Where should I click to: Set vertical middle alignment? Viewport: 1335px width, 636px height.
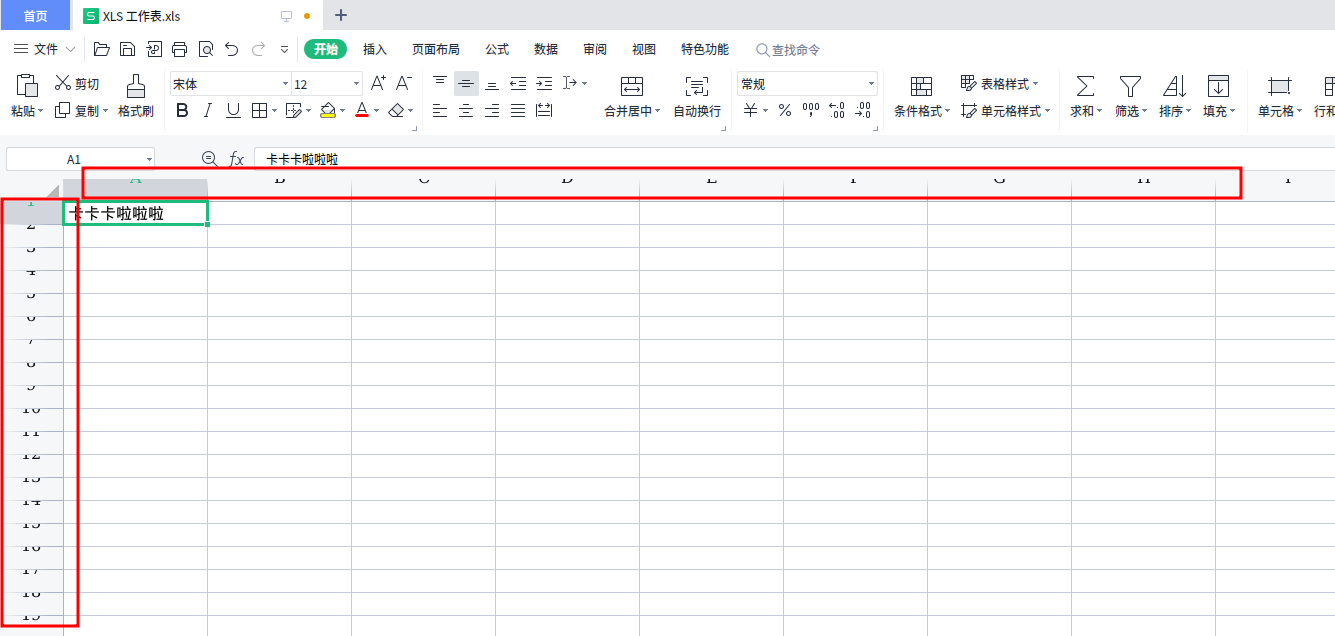point(466,83)
